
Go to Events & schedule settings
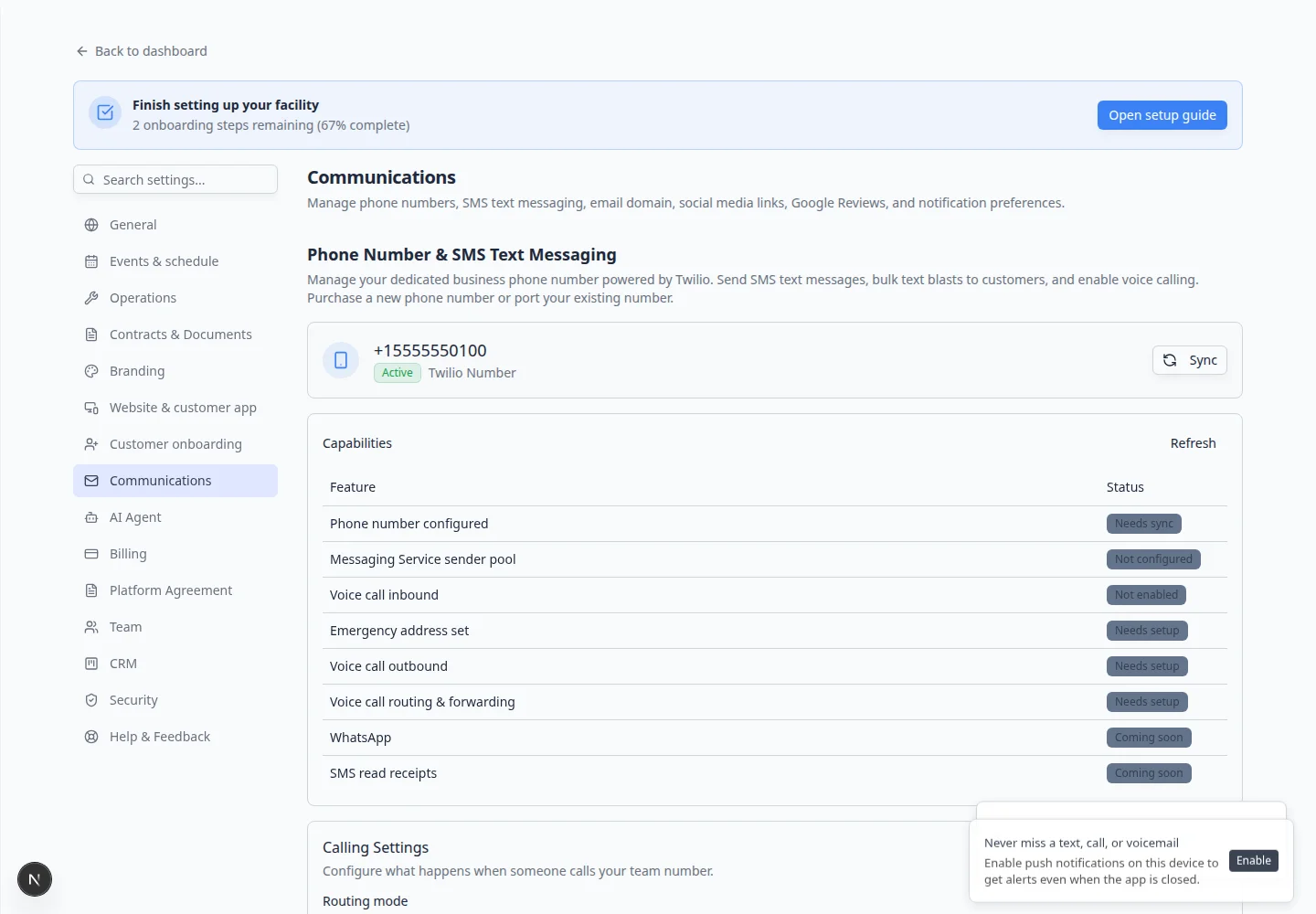(175, 261)
